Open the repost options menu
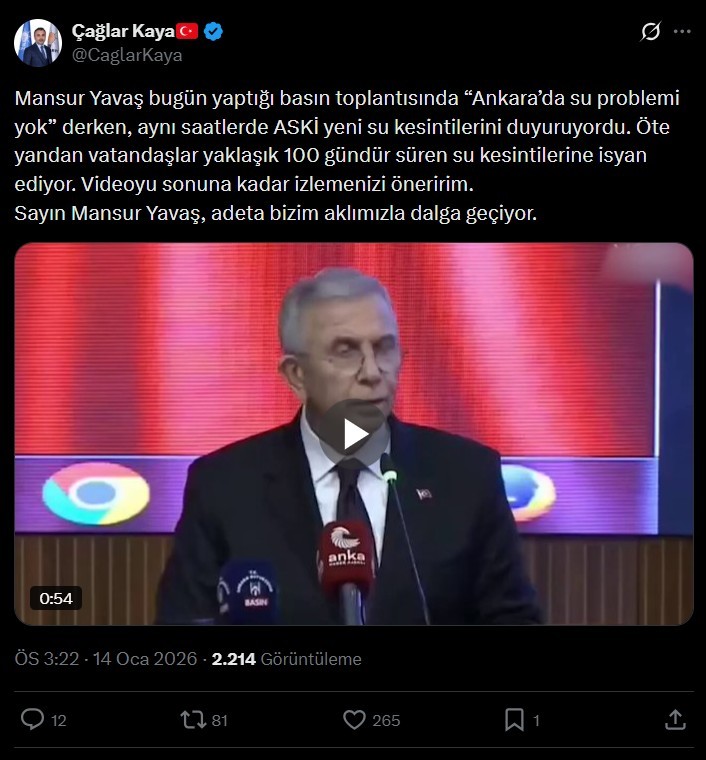The width and height of the screenshot is (706, 760). point(190,719)
